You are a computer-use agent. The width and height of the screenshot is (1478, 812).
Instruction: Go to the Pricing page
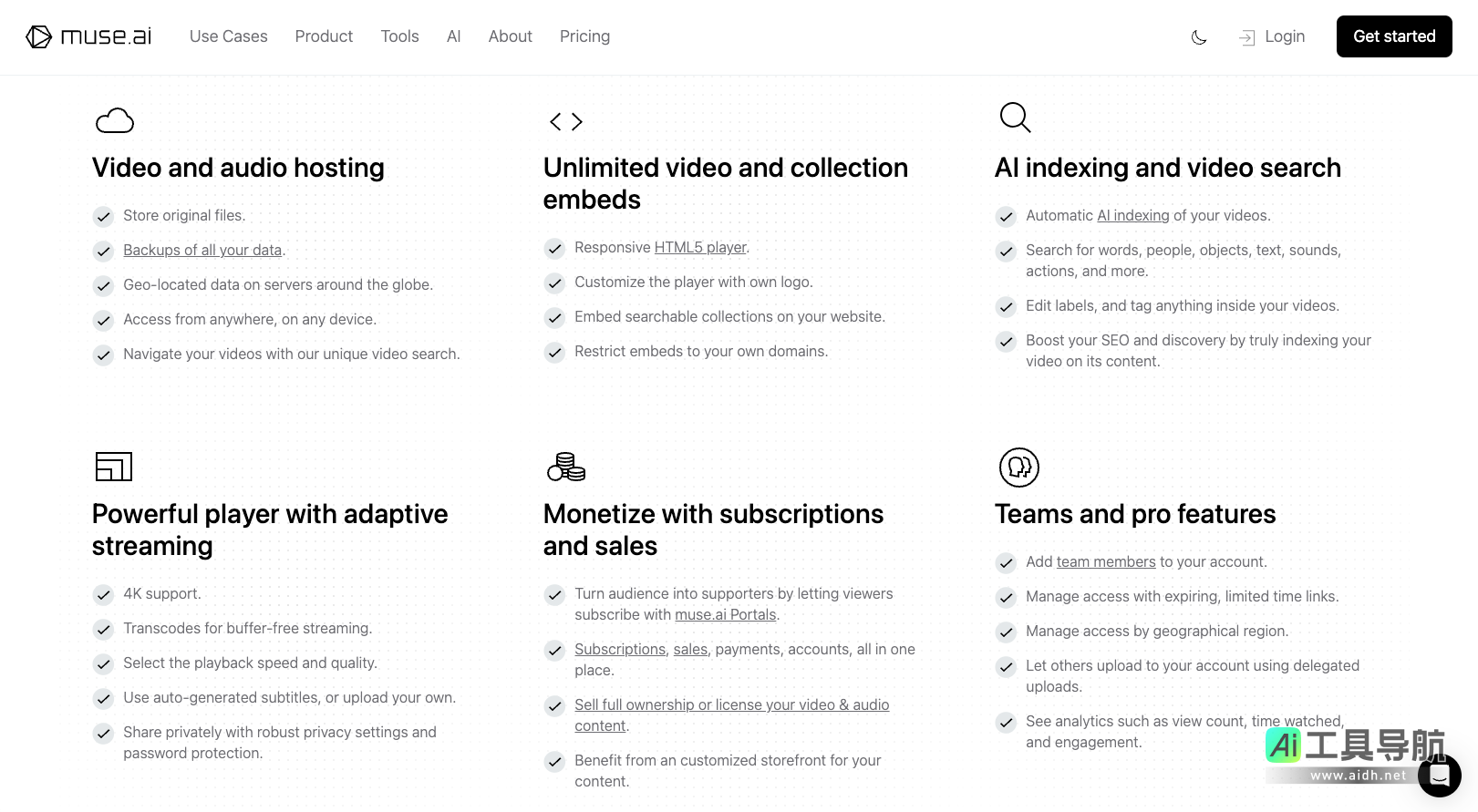[584, 36]
